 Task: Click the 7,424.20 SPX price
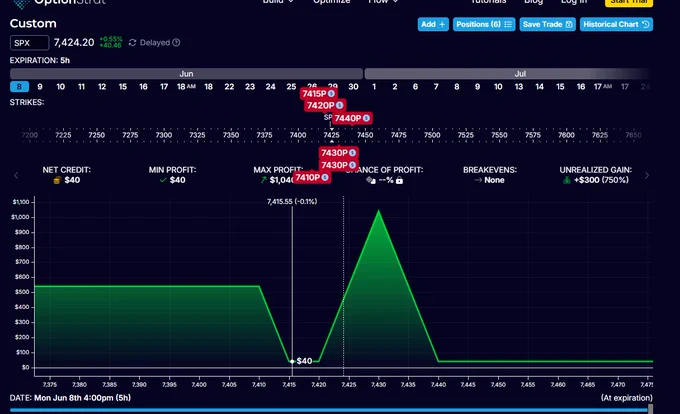point(74,42)
